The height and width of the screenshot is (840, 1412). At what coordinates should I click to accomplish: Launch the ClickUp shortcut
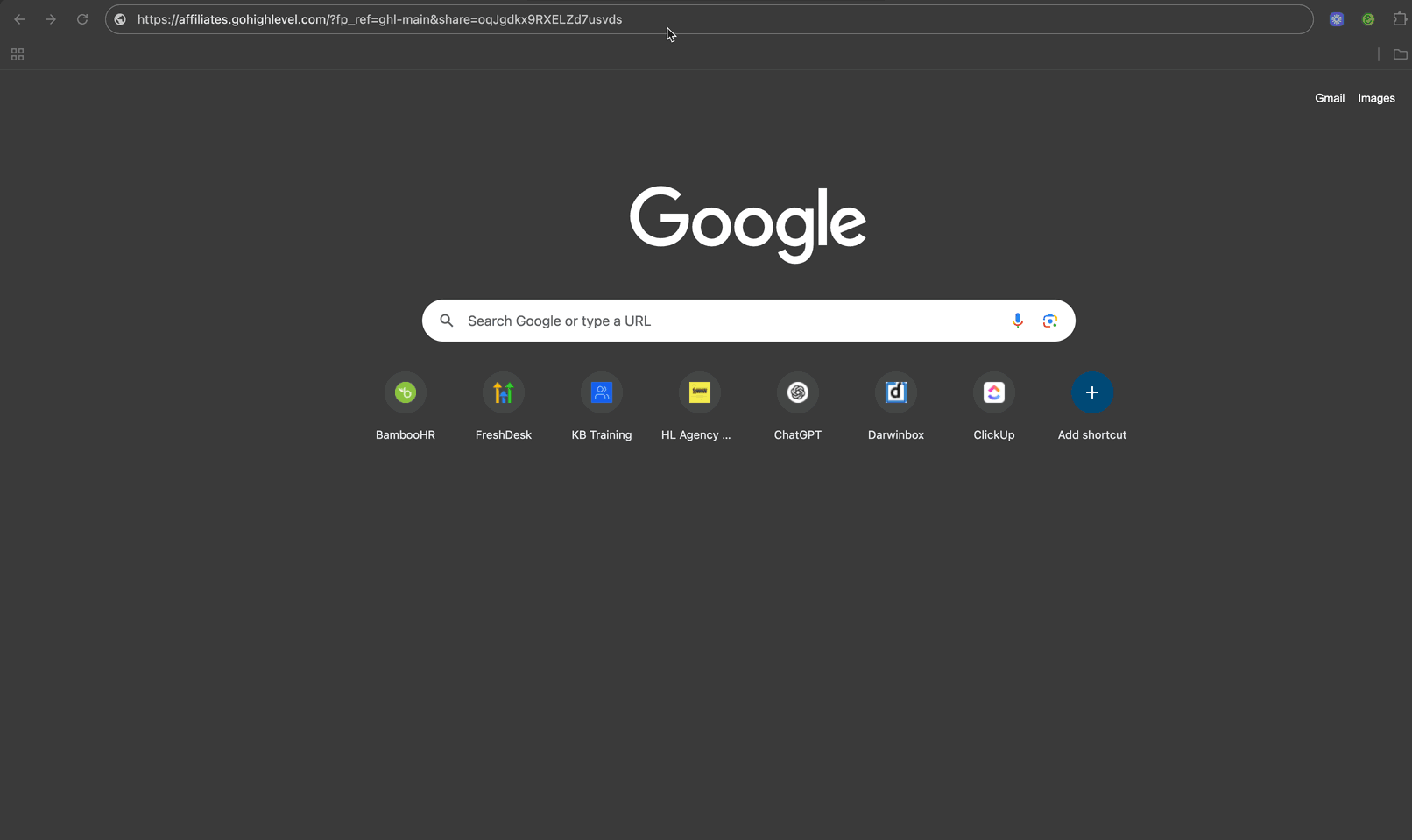[993, 392]
